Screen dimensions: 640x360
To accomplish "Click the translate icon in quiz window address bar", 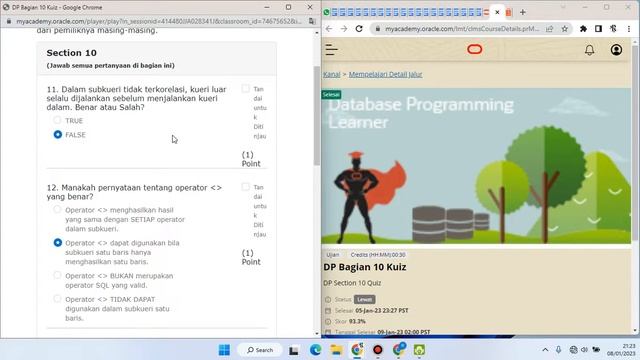I will pos(312,21).
